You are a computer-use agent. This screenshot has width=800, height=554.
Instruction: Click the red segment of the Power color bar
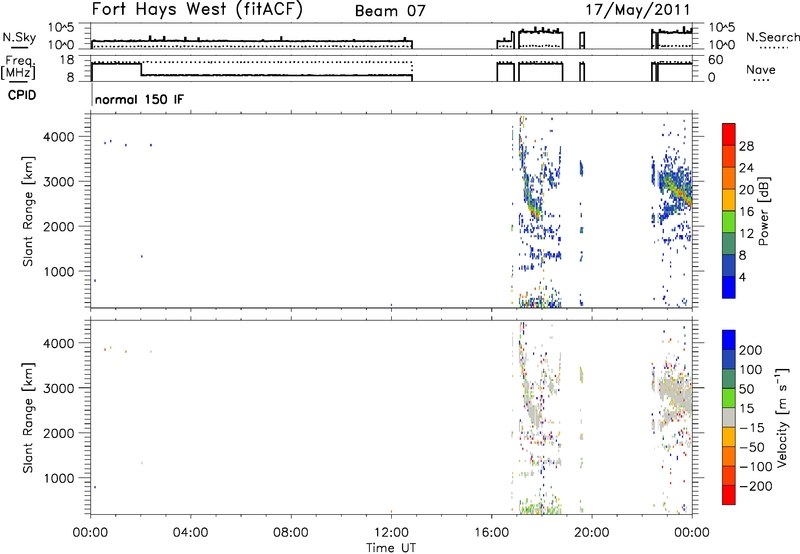tap(729, 135)
